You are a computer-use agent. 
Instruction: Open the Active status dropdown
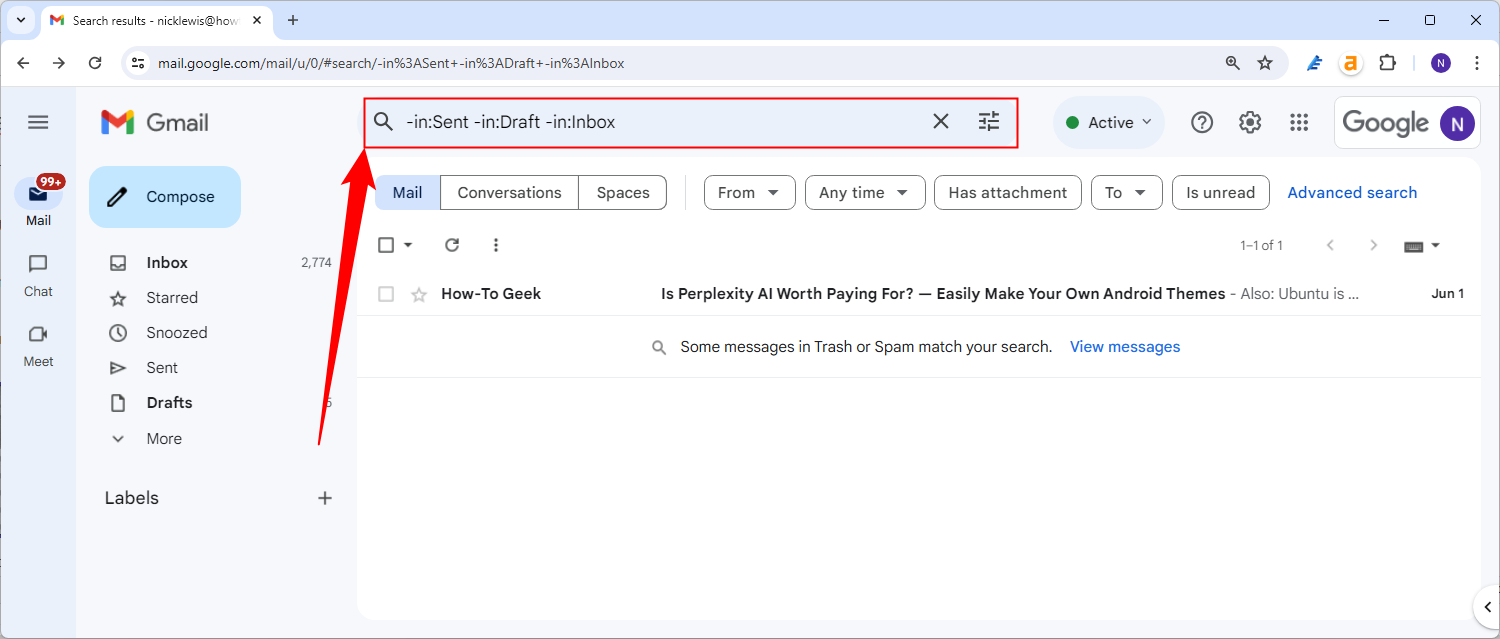[x=1108, y=122]
